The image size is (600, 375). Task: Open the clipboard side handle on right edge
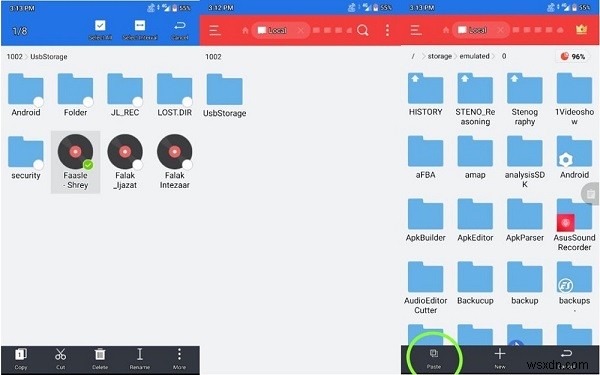[591, 194]
